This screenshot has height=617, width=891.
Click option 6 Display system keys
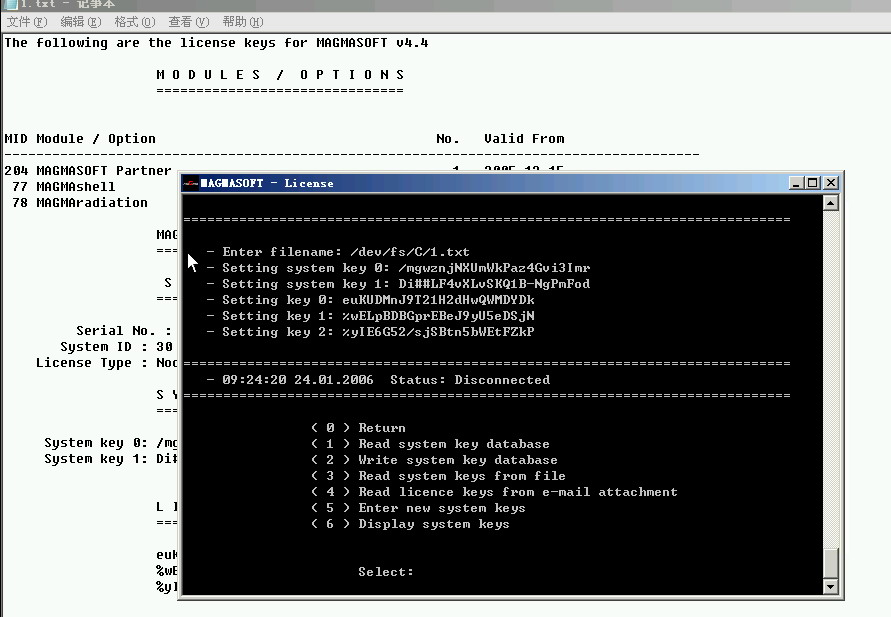(x=410, y=523)
